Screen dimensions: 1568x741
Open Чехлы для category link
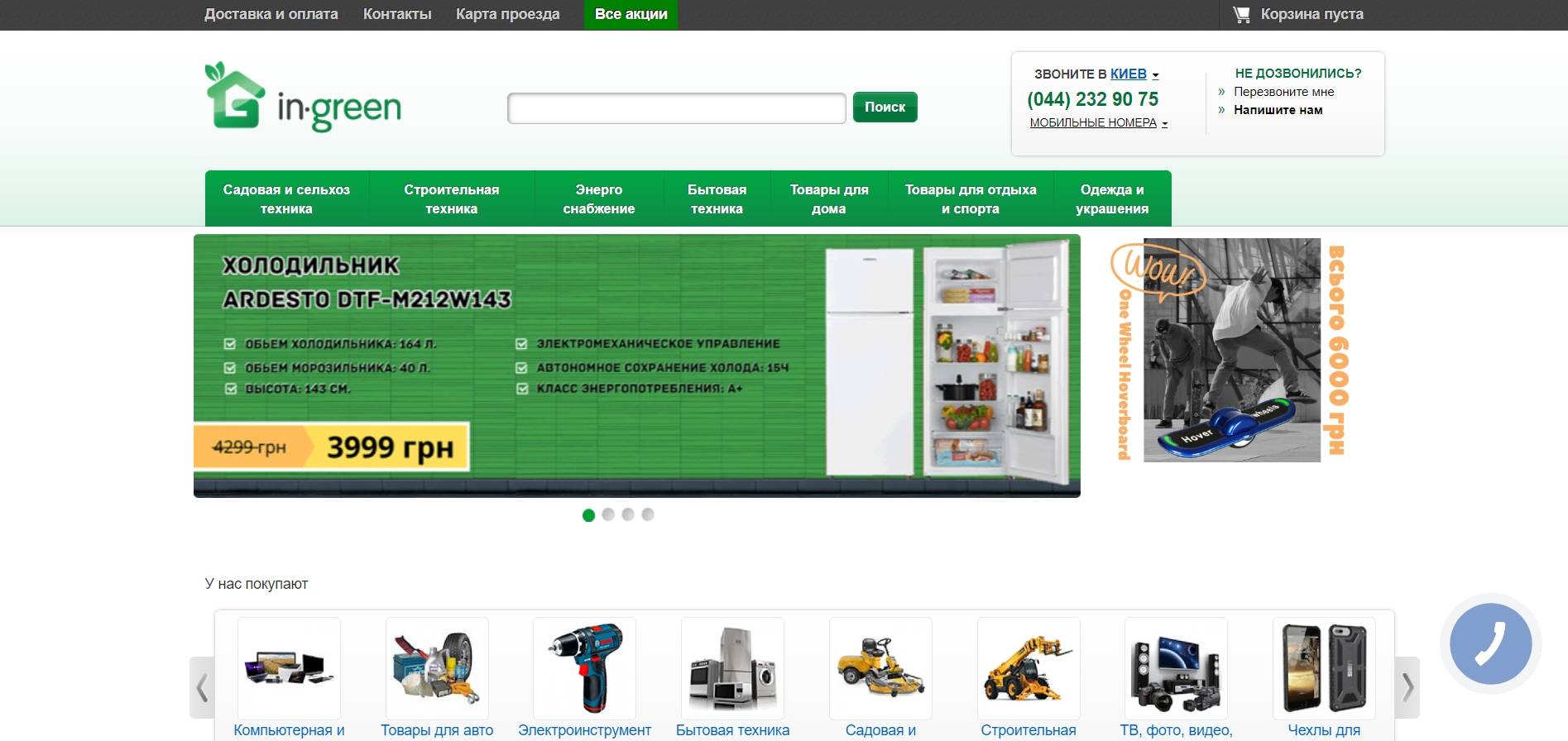1324,730
